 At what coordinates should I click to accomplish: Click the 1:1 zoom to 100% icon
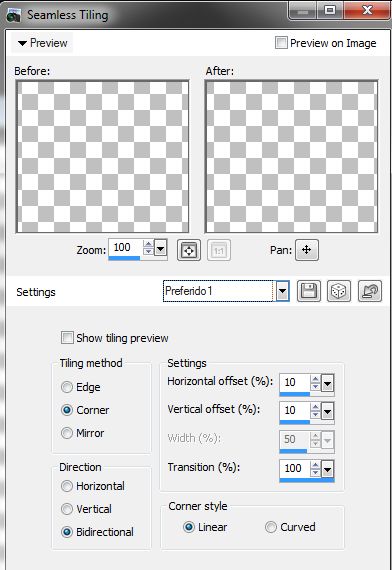tap(219, 250)
